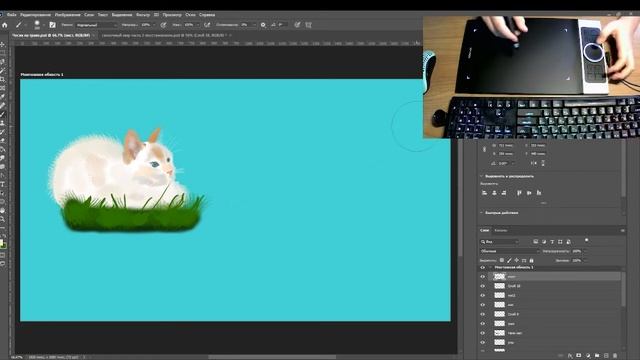Open the symmetry paint butterfly icon
640x360 pixels.
309,25
